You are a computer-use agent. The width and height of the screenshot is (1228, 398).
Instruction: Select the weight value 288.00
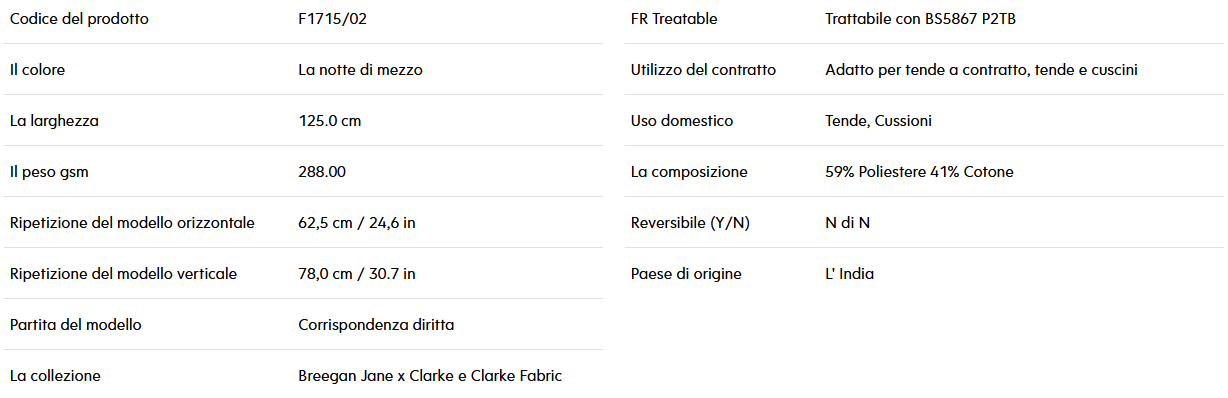[322, 172]
